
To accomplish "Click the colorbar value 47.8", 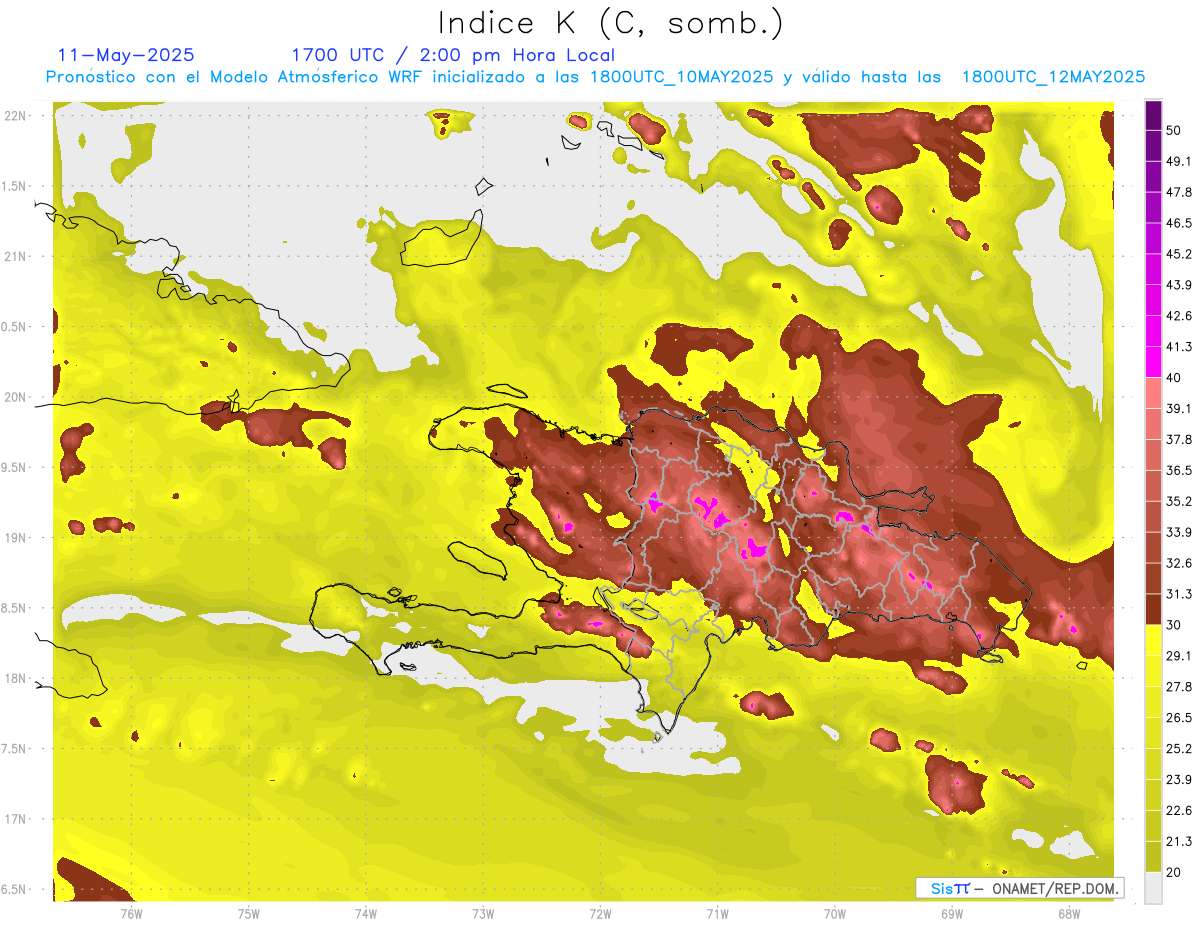I will coord(1179,192).
